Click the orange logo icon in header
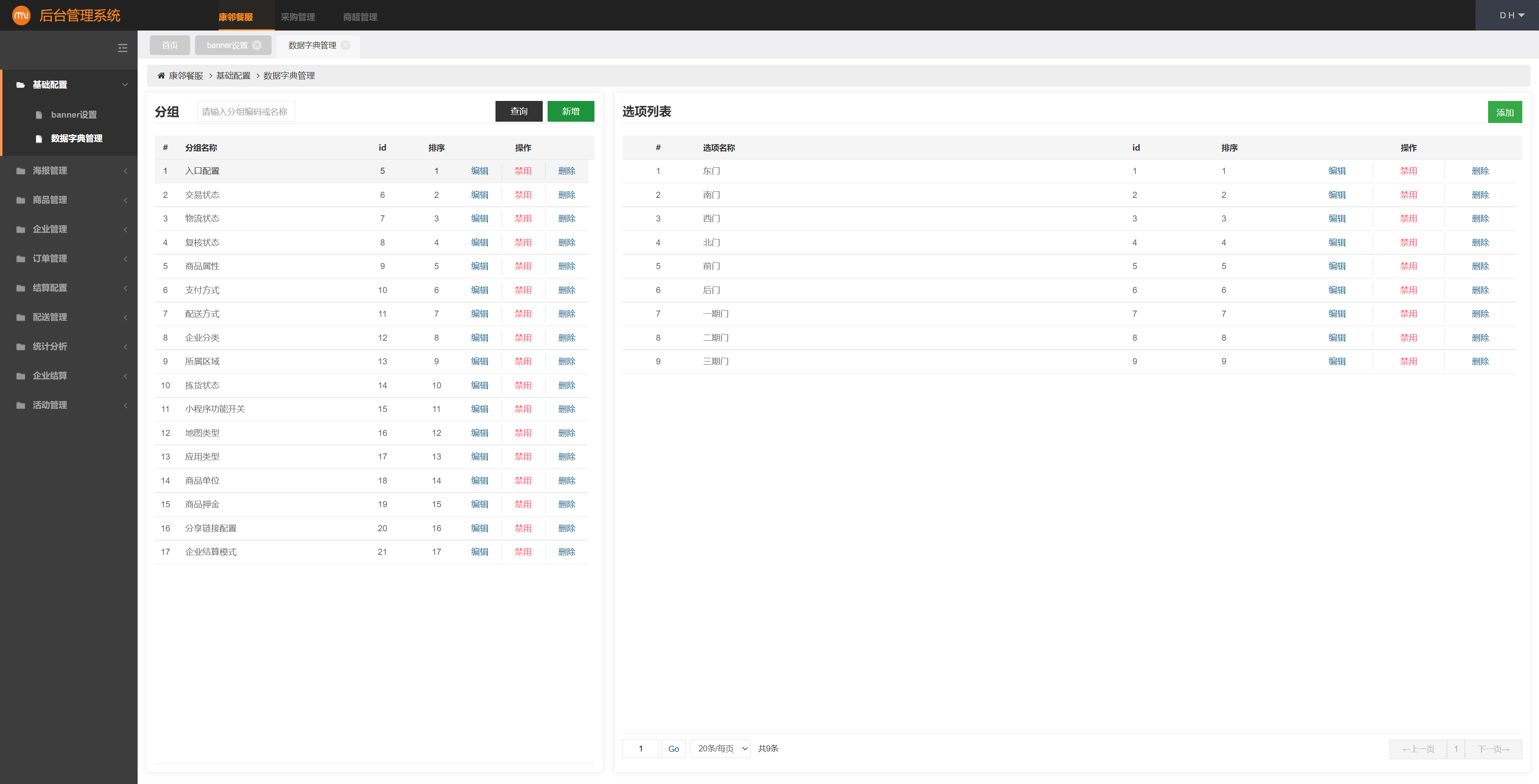Viewport: 1539px width, 784px height. click(22, 15)
